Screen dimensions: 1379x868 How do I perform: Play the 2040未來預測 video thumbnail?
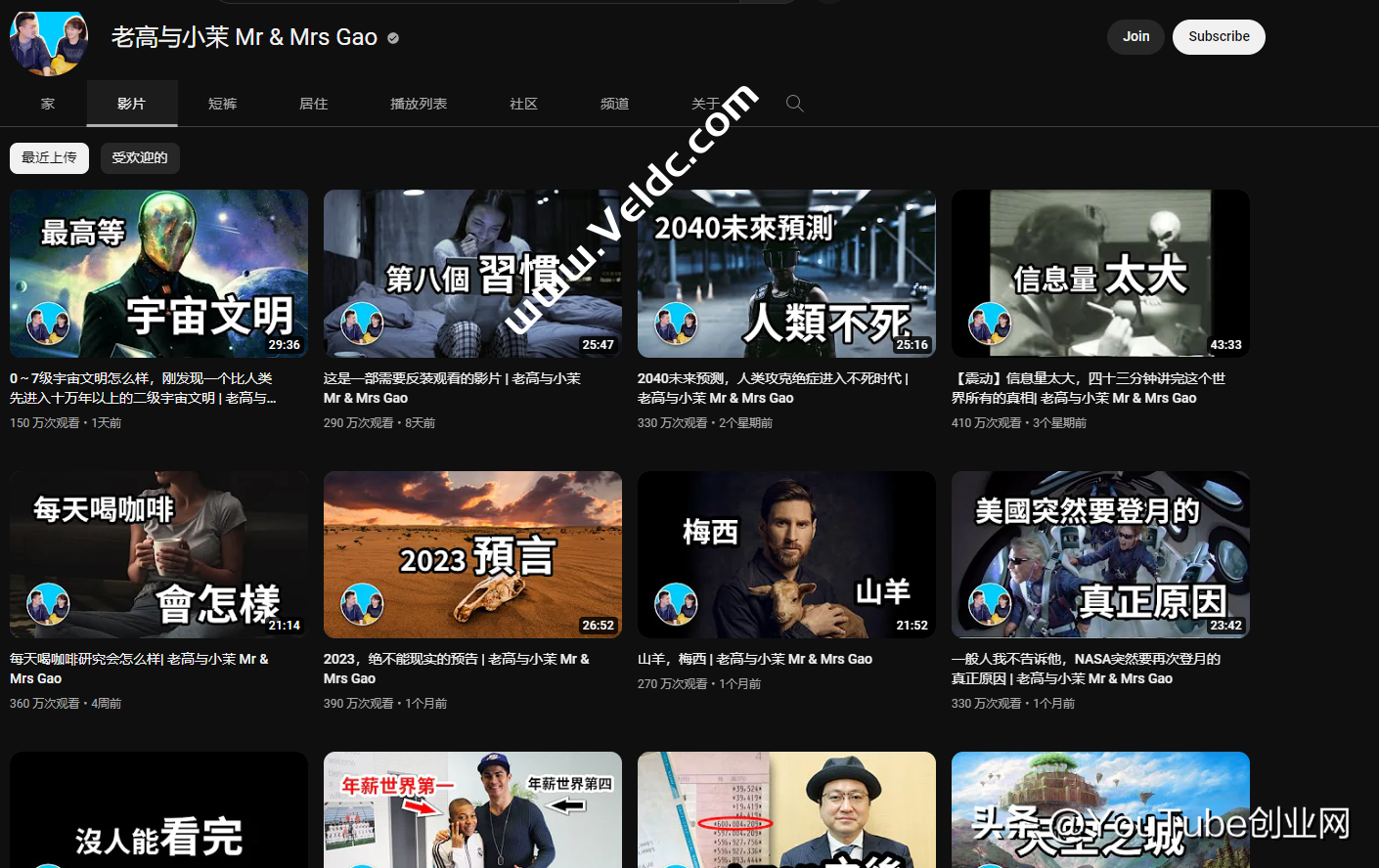(x=786, y=273)
